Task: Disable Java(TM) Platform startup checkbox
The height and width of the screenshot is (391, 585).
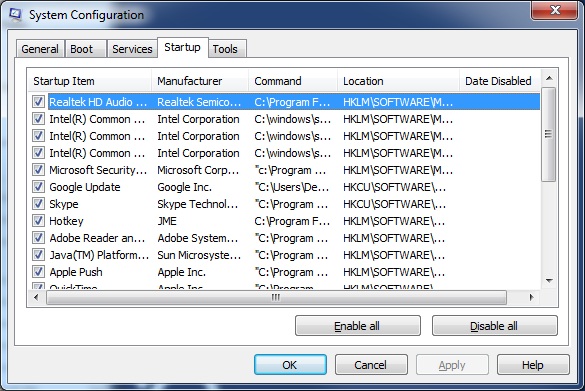Action: pyautogui.click(x=38, y=255)
